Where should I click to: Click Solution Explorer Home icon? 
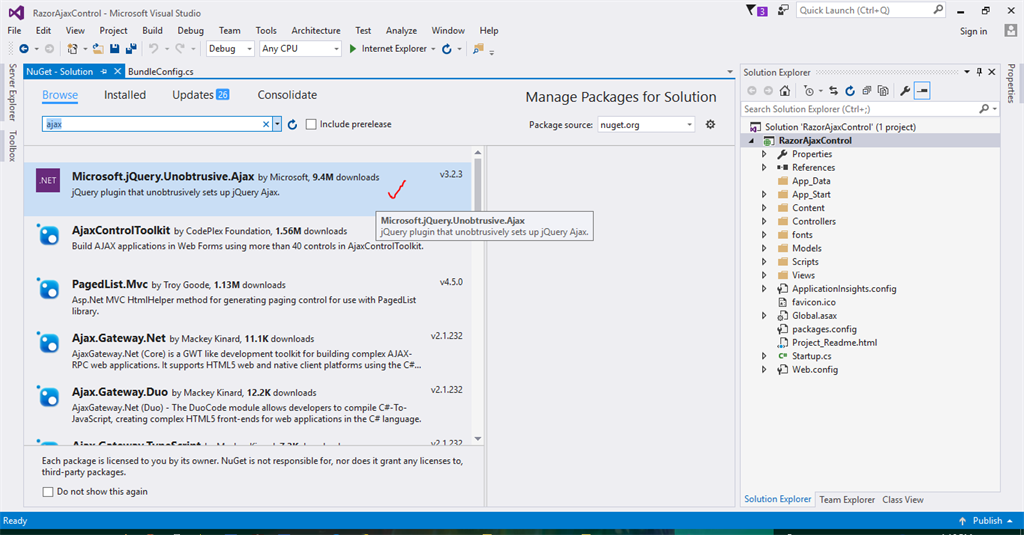point(785,91)
